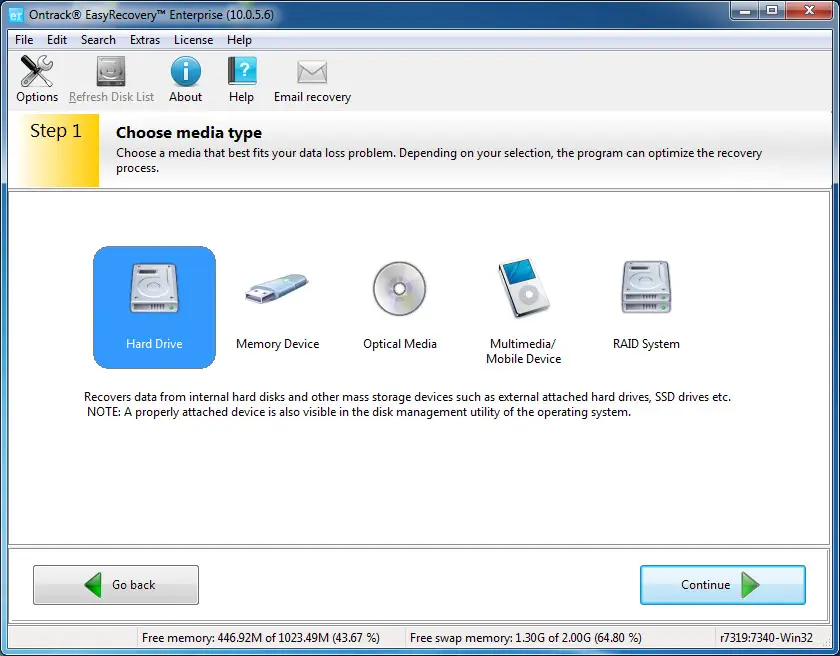
Task: Click the 'Choose a media that best fits' instruction text
Action: (439, 160)
